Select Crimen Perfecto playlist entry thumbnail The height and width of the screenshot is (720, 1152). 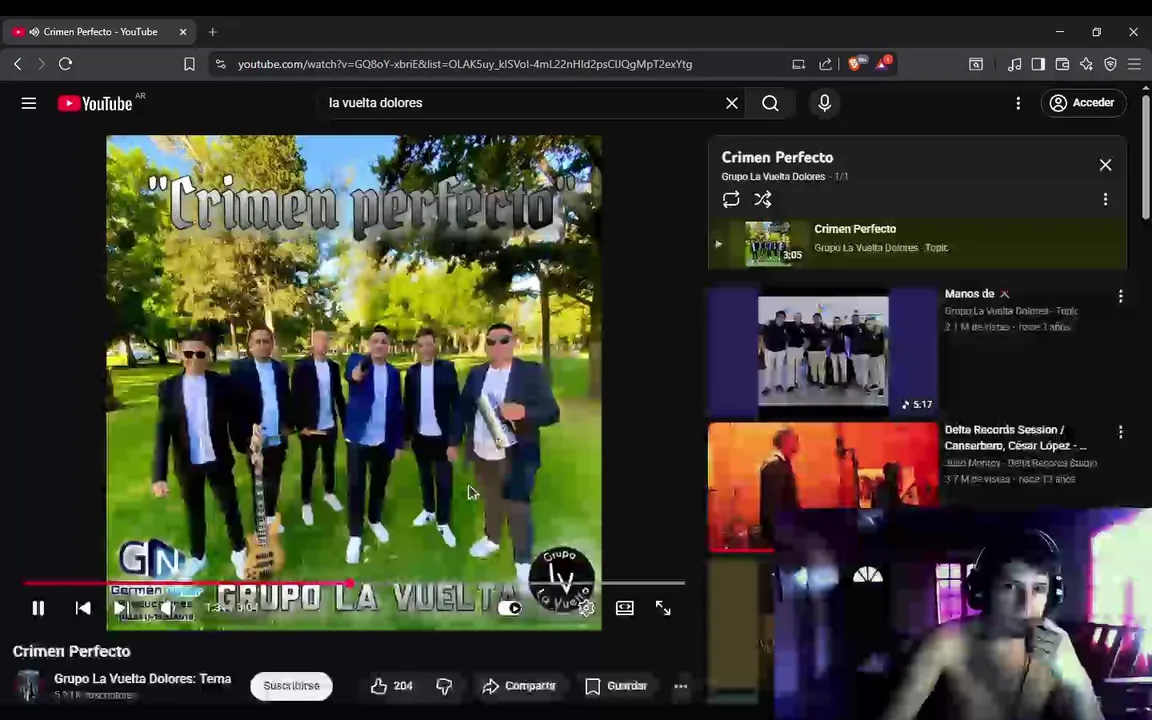[x=776, y=243]
